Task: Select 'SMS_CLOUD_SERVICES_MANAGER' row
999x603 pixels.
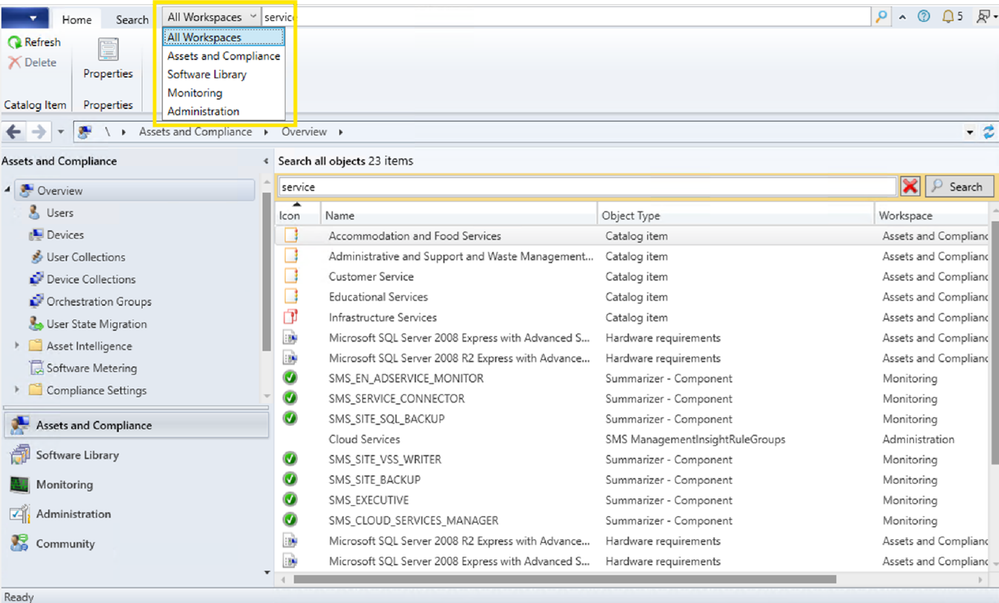Action: [632, 520]
